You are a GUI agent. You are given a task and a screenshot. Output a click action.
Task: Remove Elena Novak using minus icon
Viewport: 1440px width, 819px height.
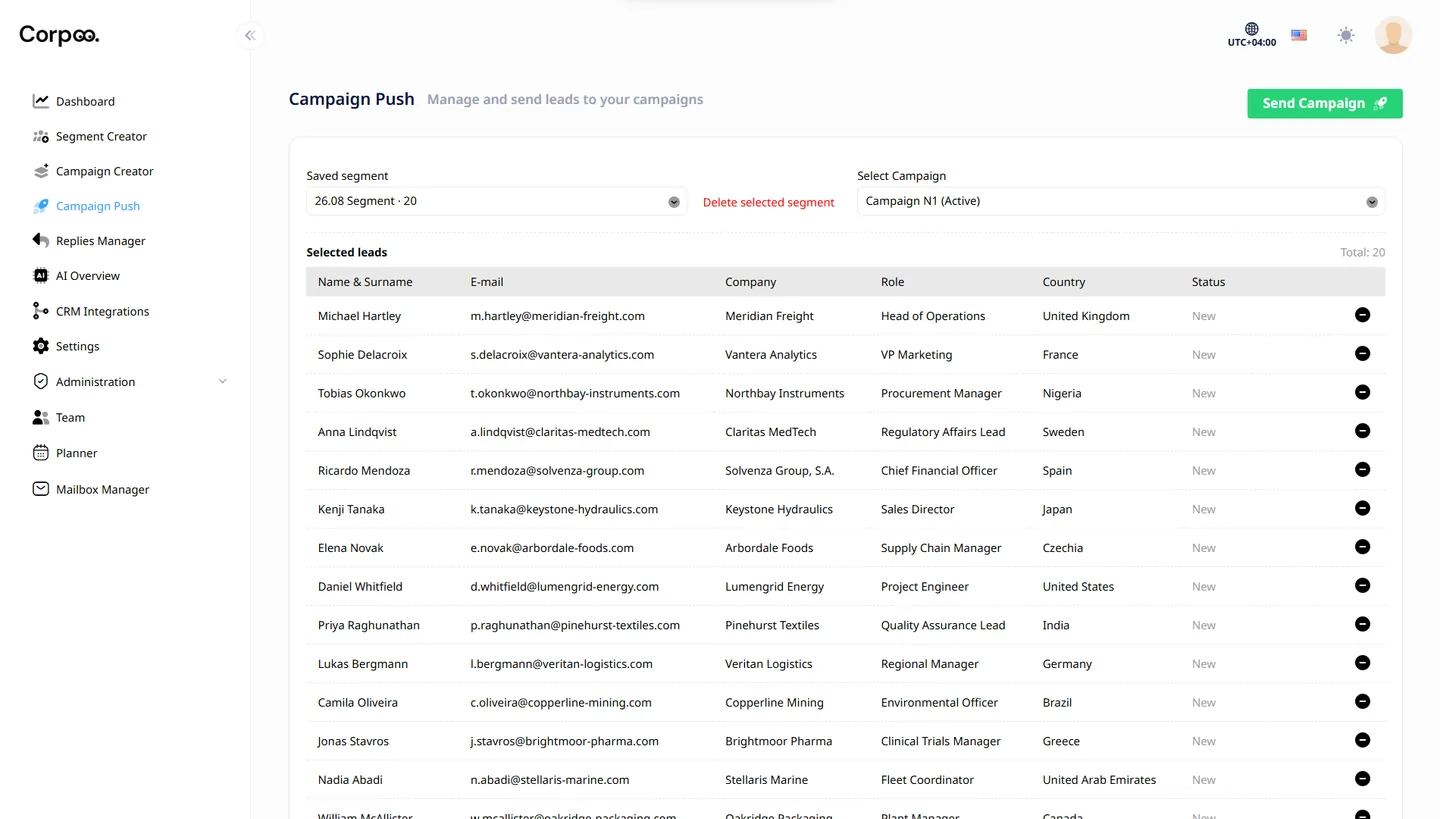pyautogui.click(x=1362, y=547)
